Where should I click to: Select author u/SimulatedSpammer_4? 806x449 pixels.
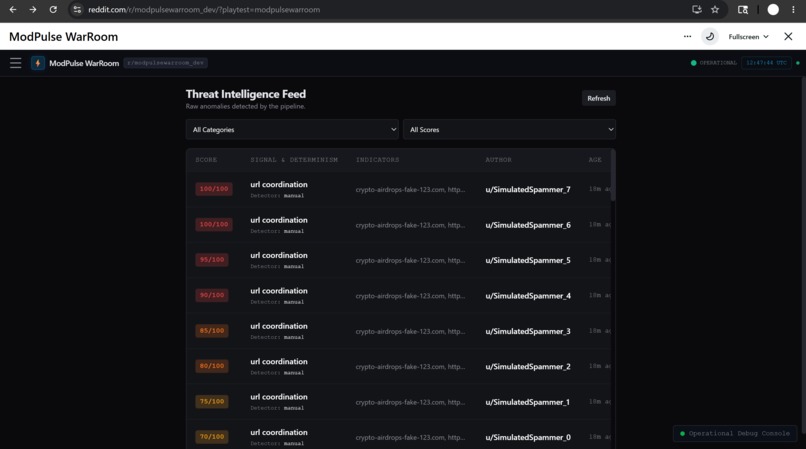528,296
